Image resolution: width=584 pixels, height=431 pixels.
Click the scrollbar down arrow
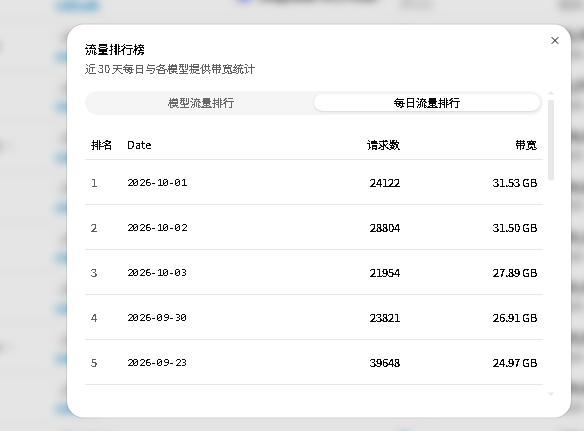[551, 394]
